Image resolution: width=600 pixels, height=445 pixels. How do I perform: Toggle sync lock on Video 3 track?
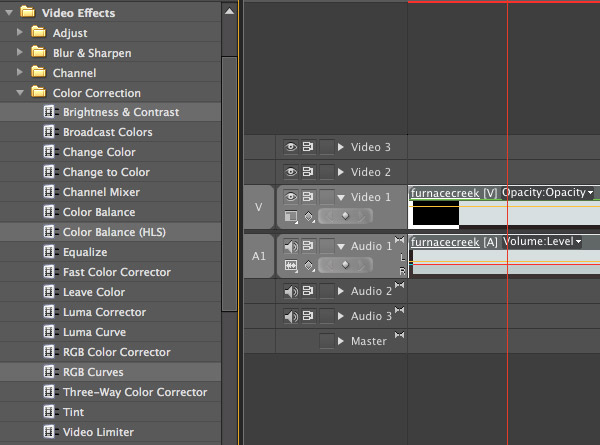click(308, 147)
